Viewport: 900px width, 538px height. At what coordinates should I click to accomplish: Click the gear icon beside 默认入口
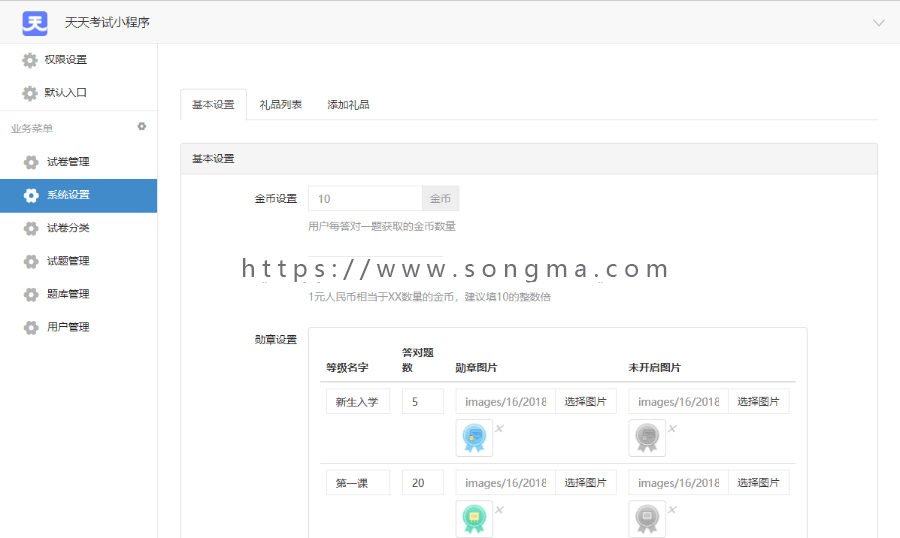(x=29, y=93)
